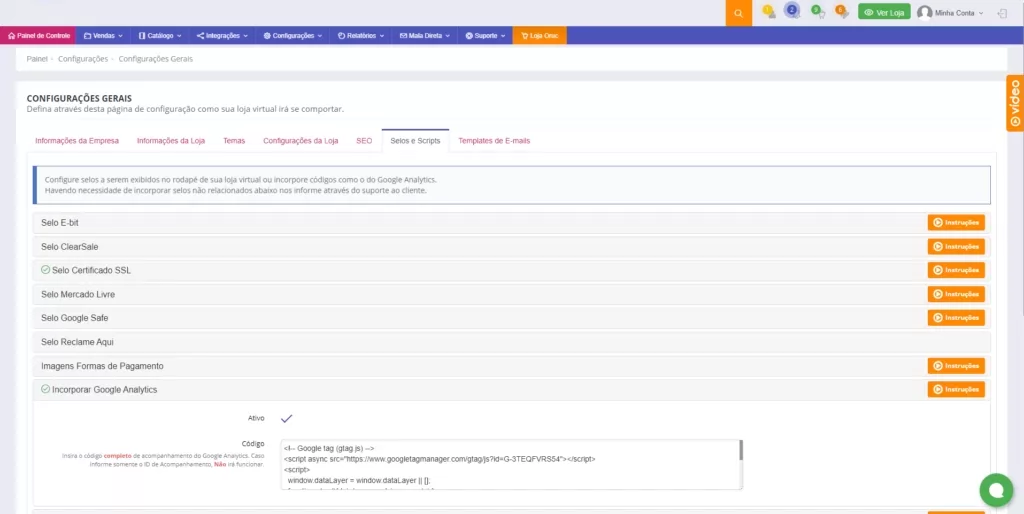Open Instruções for Selo E-bit
The width and height of the screenshot is (1024, 514).
coord(956,223)
